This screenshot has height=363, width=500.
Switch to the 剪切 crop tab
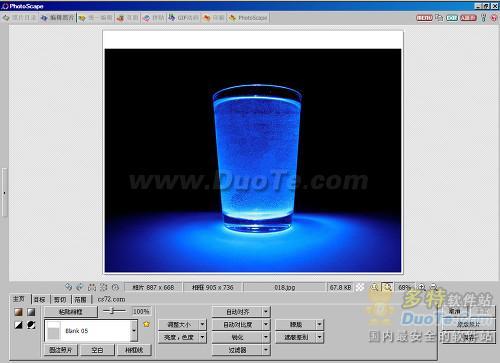[x=60, y=300]
